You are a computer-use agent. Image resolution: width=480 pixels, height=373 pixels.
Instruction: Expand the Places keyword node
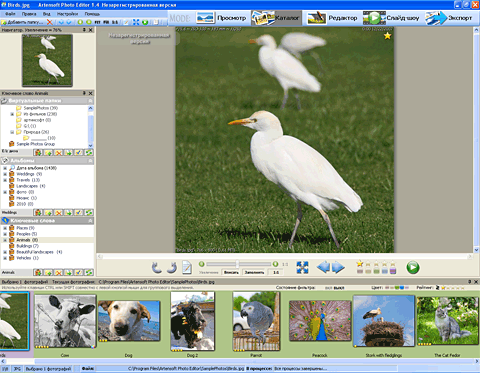click(5, 228)
